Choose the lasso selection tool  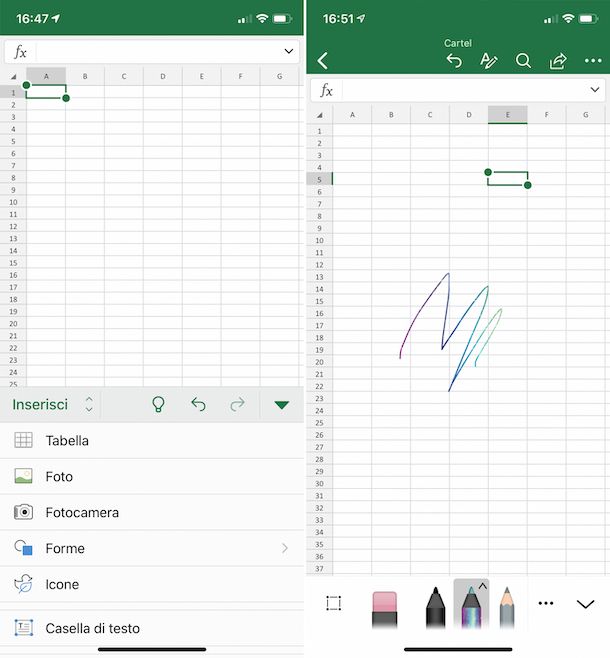point(334,603)
